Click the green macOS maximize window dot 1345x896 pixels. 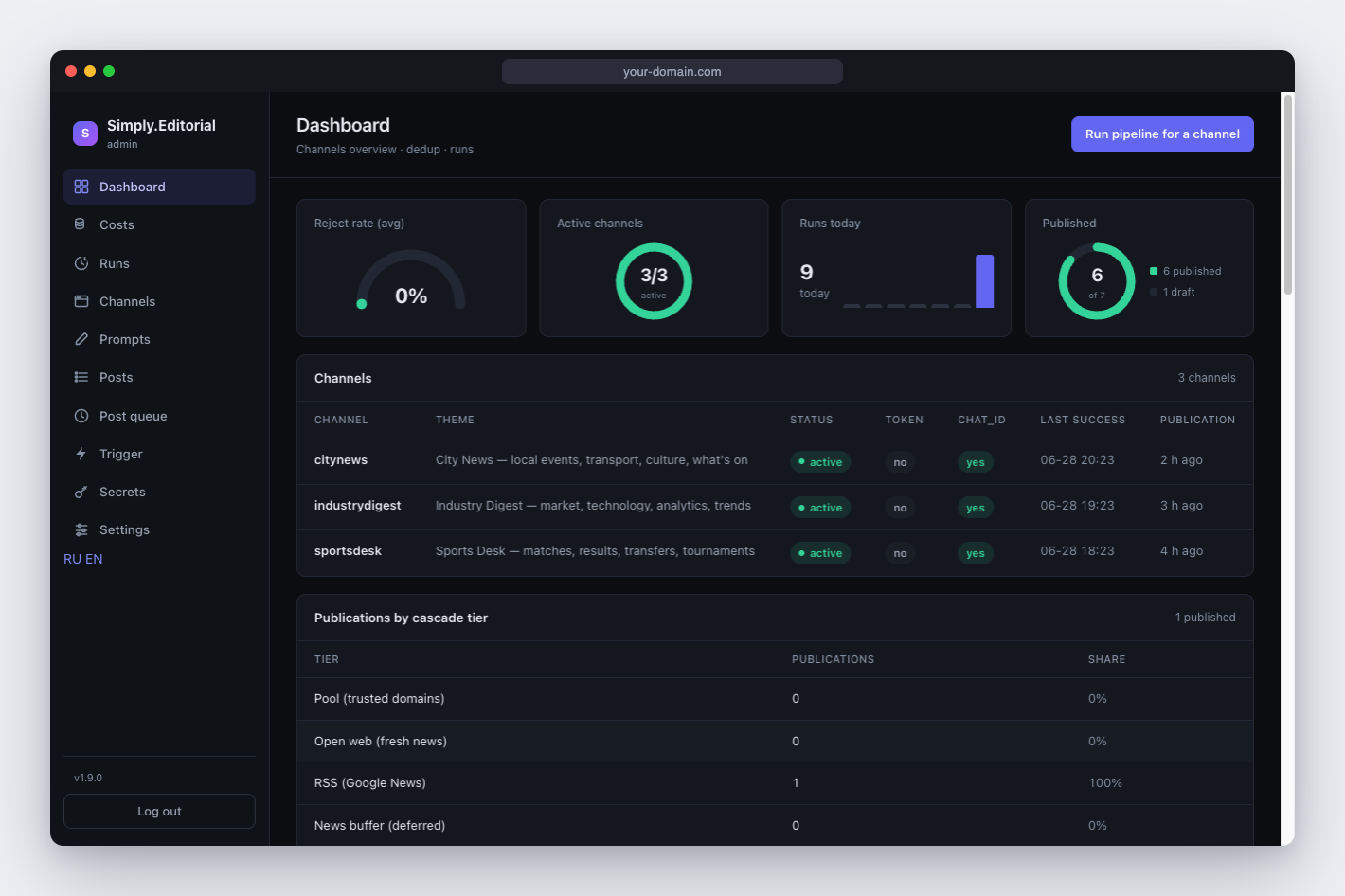[109, 71]
